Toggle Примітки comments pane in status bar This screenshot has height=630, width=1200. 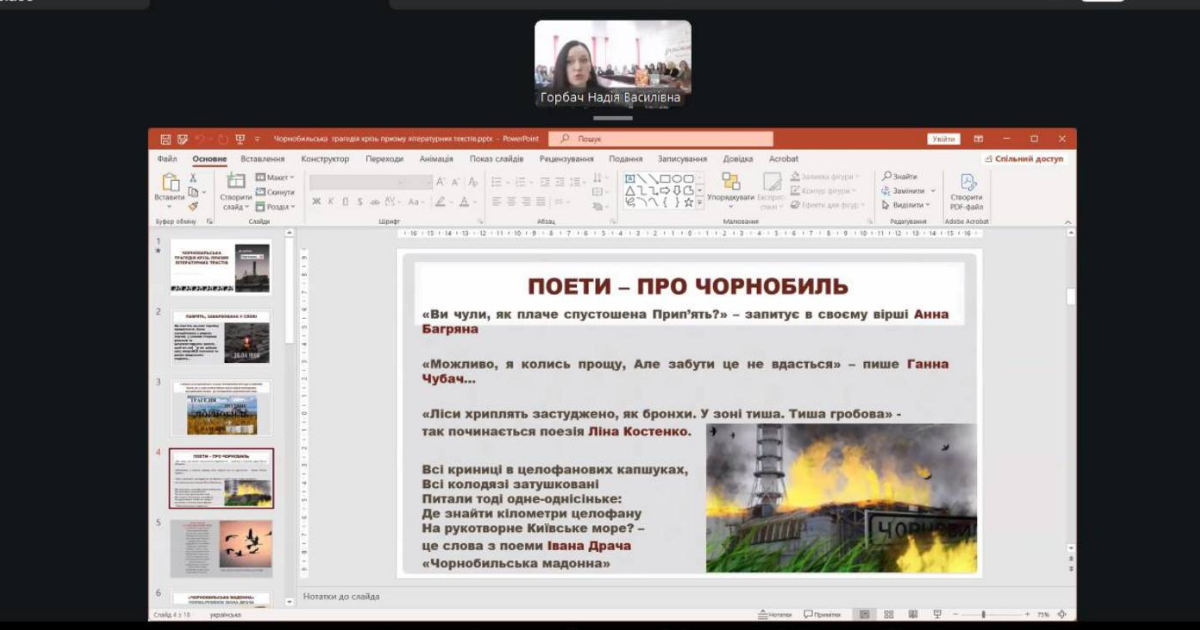[822, 614]
